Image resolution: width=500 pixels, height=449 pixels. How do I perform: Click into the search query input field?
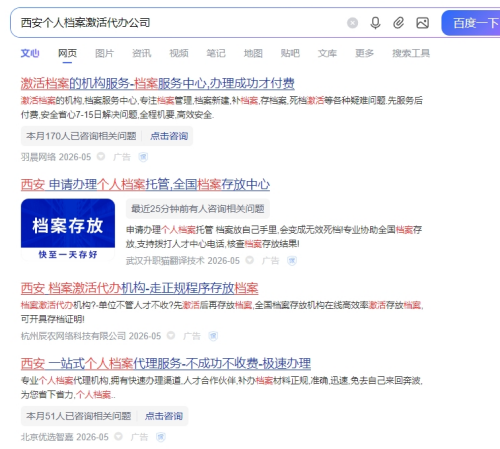(180, 23)
